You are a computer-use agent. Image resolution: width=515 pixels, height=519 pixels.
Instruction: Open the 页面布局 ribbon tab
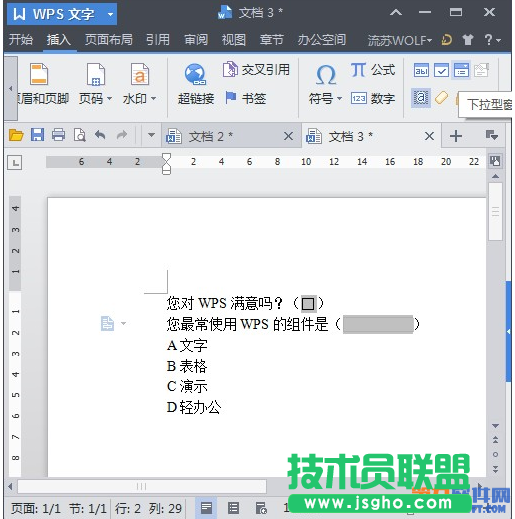(108, 40)
